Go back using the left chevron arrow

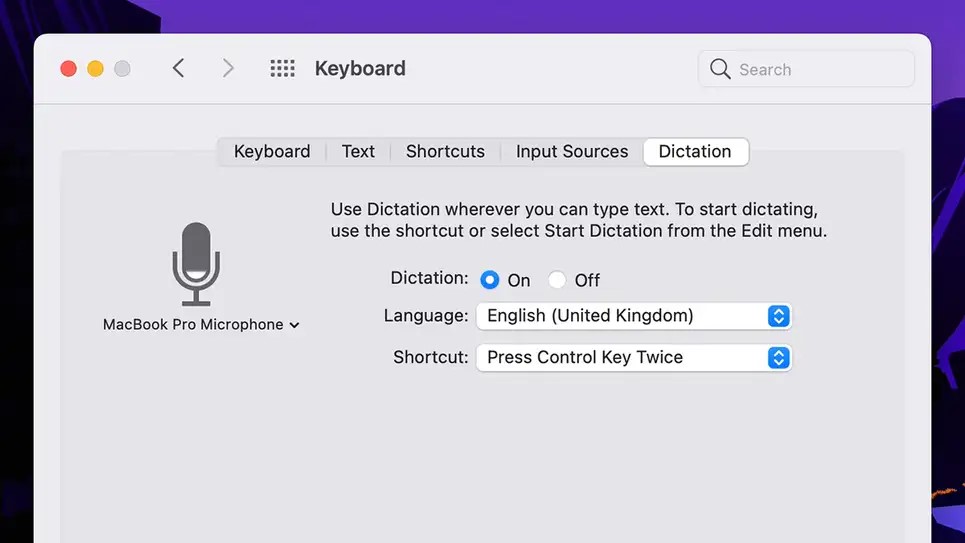pos(178,68)
